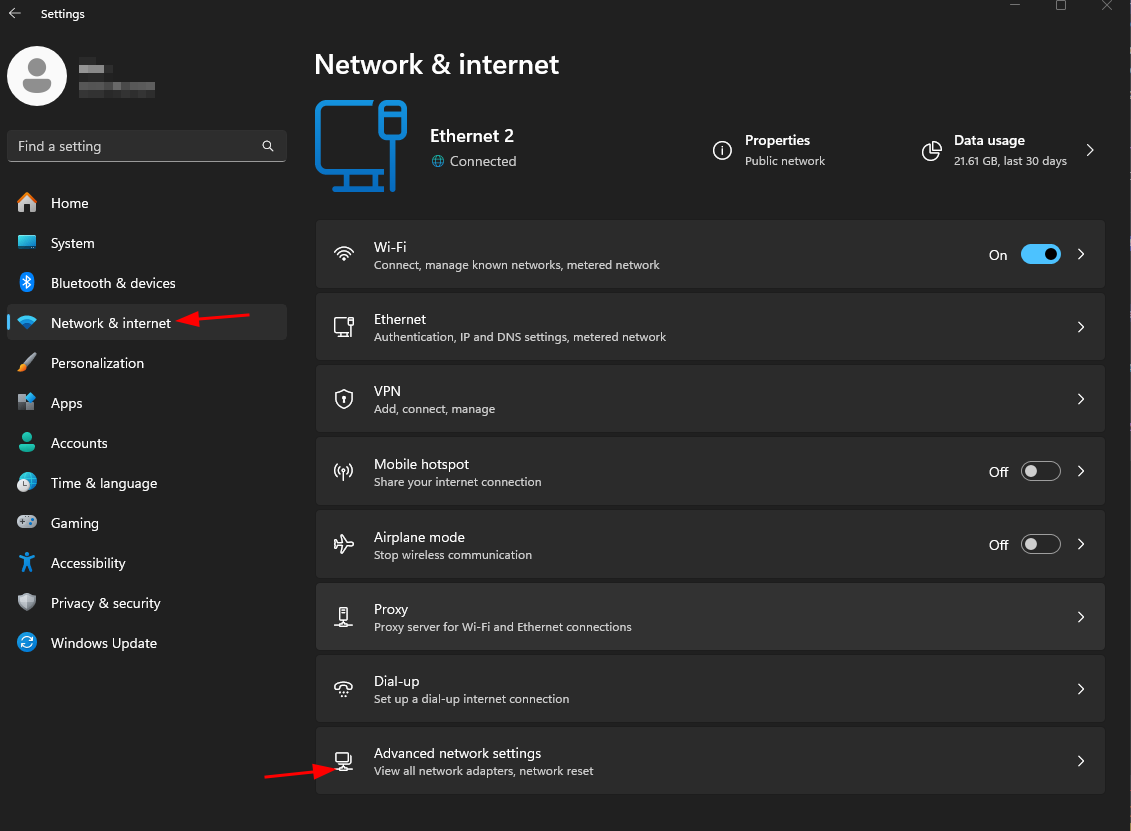Screen dimensions: 1131x831
Task: Enable the Mobile hotspot toggle
Action: click(1040, 472)
